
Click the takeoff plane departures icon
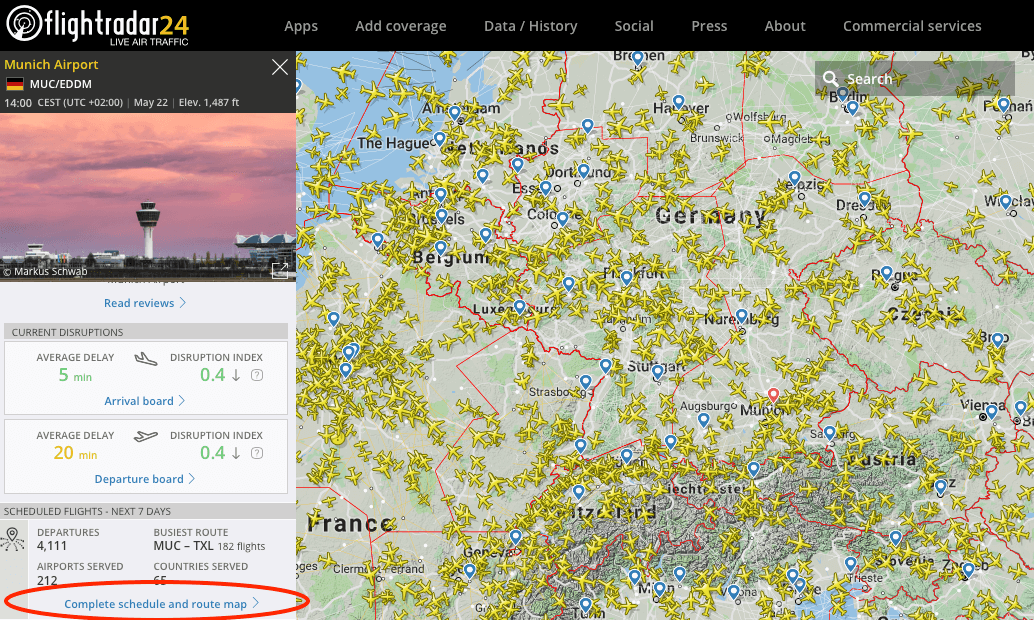(146, 436)
